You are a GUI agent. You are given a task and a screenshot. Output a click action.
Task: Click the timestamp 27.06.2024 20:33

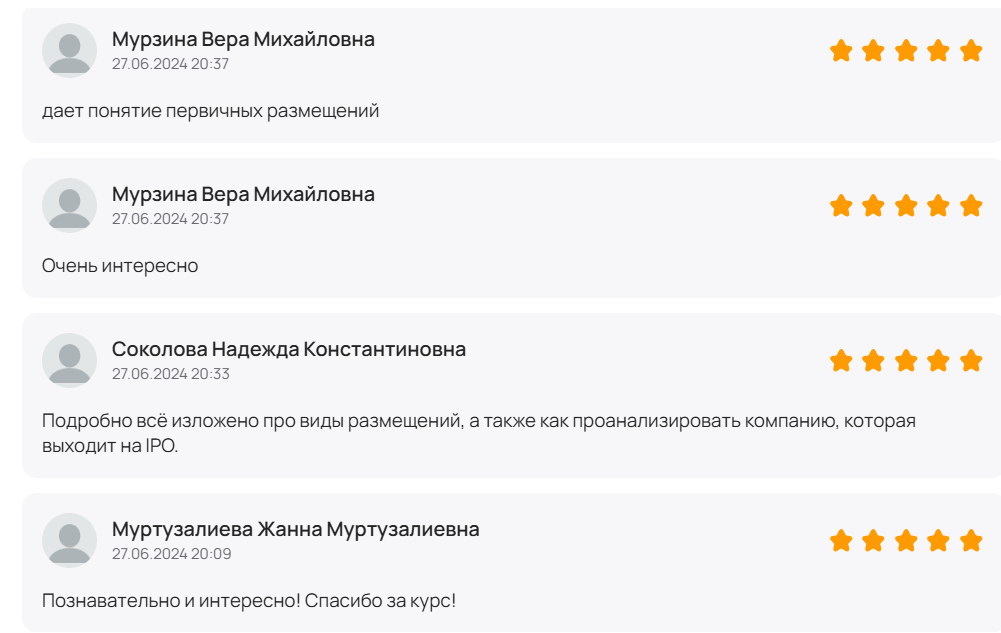pyautogui.click(x=170, y=374)
